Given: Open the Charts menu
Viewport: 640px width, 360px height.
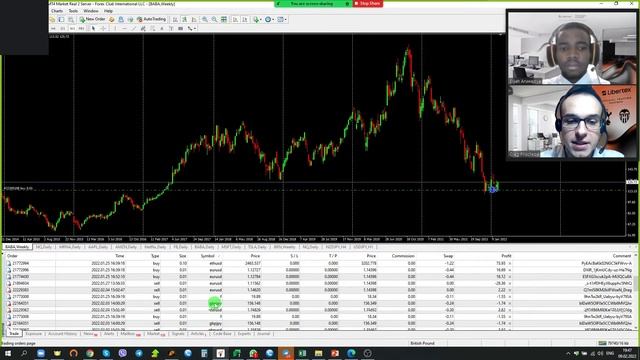Looking at the screenshot, I should click(57, 11).
